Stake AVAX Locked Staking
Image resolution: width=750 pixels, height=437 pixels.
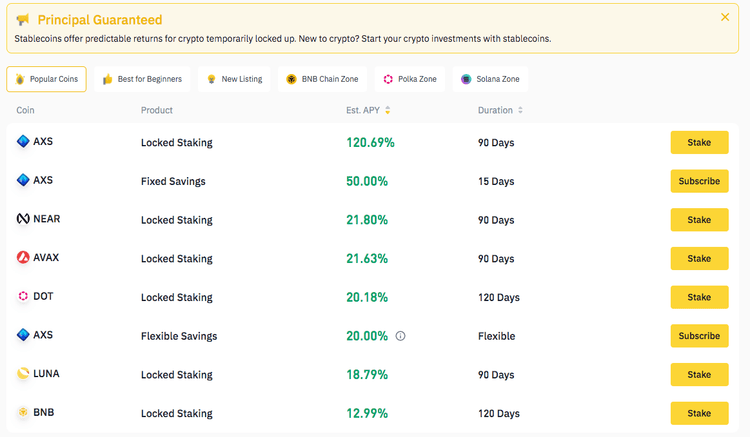click(699, 259)
